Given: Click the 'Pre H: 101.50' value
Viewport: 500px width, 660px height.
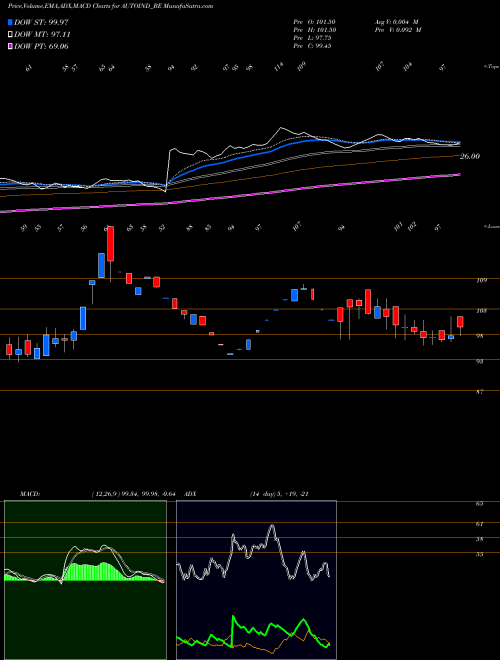Looking at the screenshot, I should coord(315,30).
